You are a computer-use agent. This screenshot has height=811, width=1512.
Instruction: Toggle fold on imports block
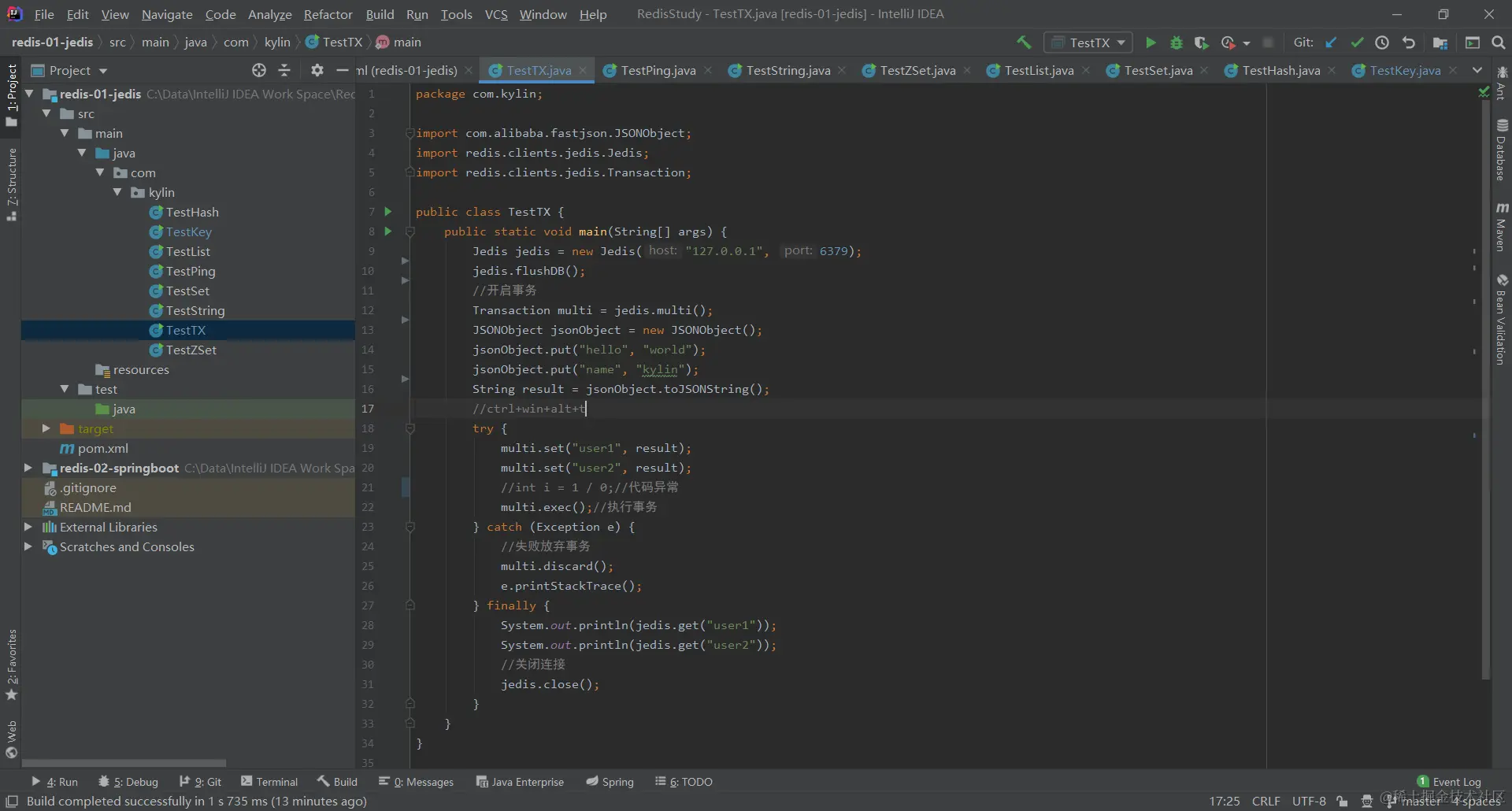tap(409, 133)
